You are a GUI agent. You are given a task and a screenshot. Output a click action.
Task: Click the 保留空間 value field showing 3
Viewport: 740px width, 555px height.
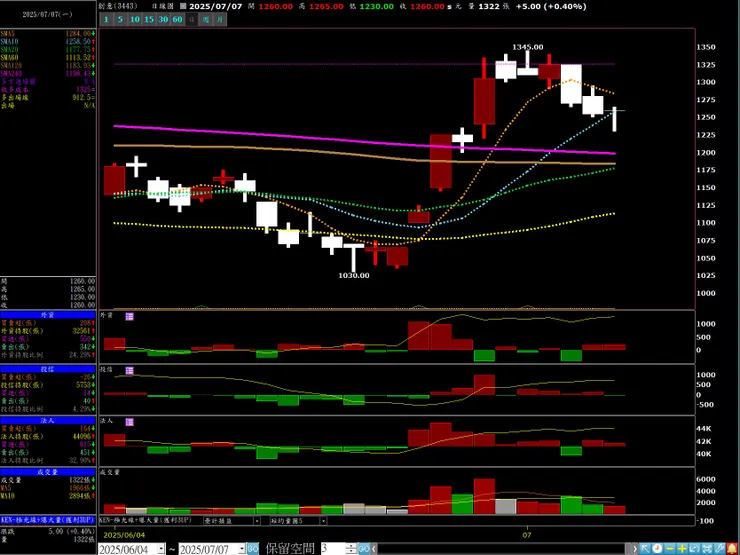coord(333,549)
